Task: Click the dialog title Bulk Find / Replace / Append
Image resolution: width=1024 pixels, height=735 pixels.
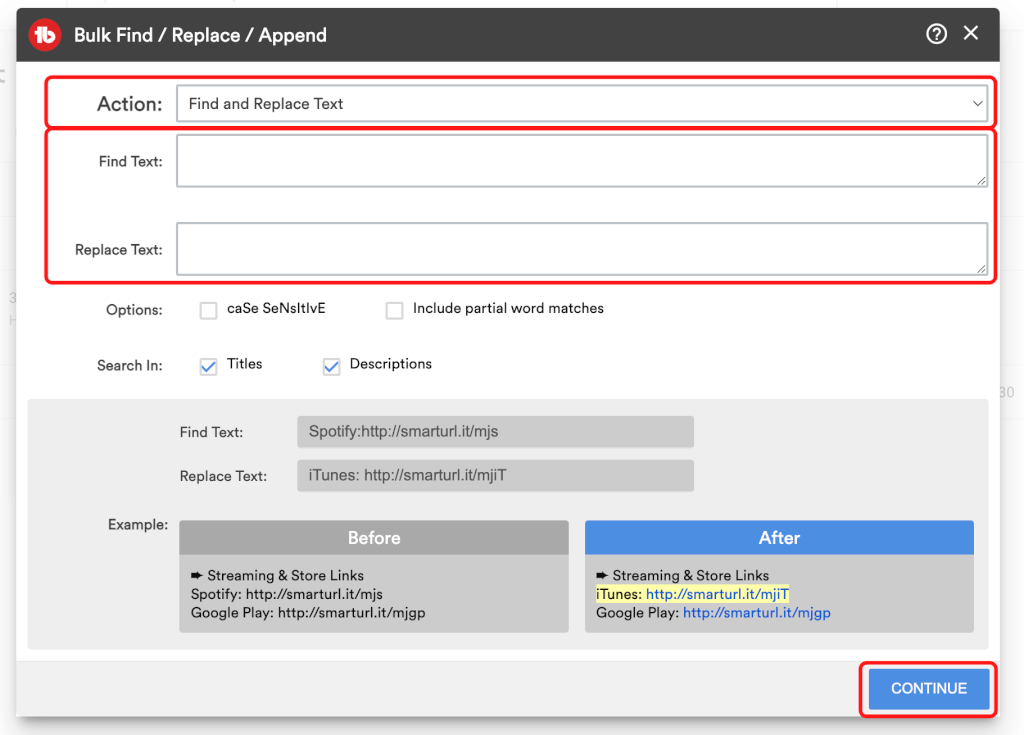Action: pos(200,35)
